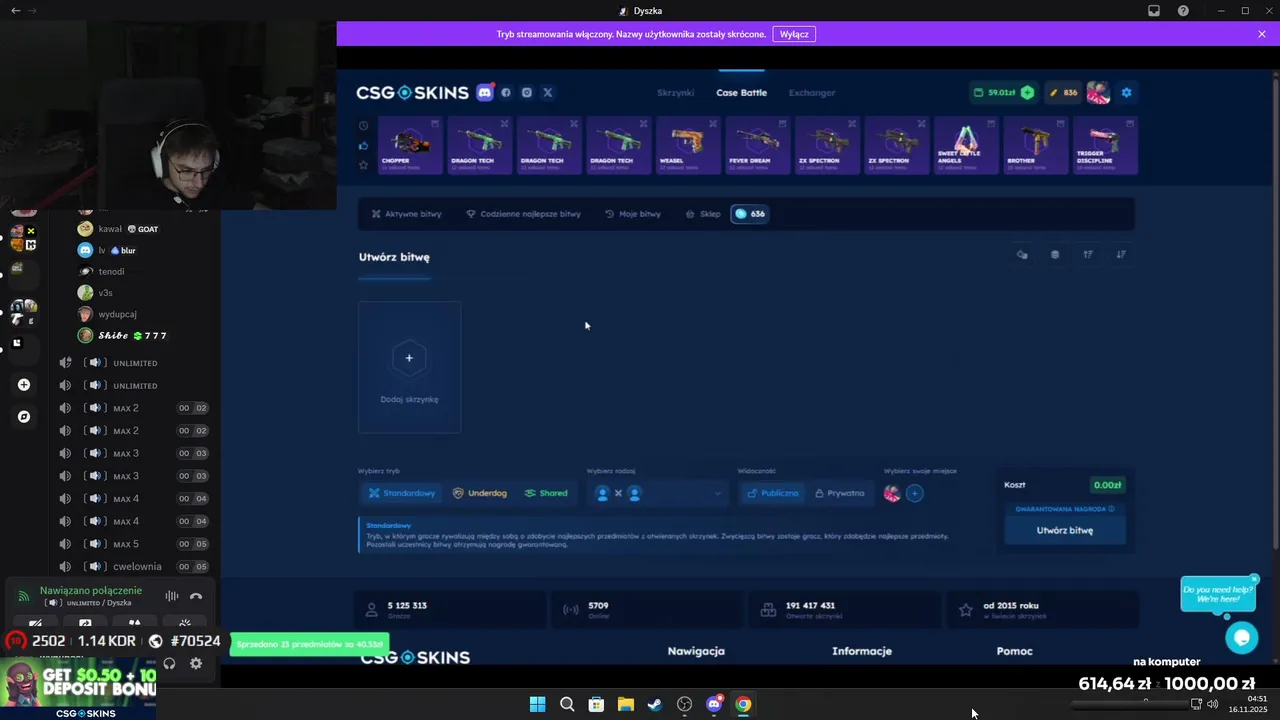Click the coin balance 636 badge
This screenshot has width=1280, height=720.
[x=750, y=214]
